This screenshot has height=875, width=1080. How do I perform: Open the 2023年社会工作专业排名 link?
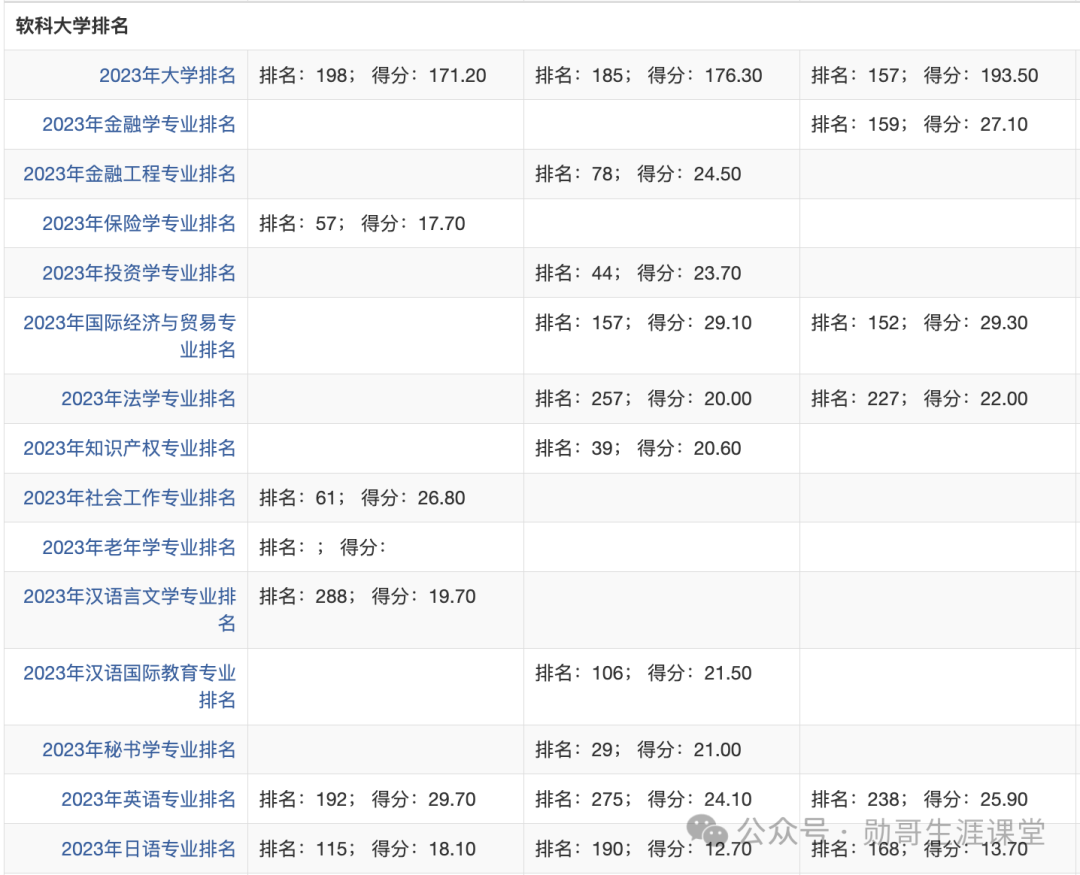[x=129, y=498]
